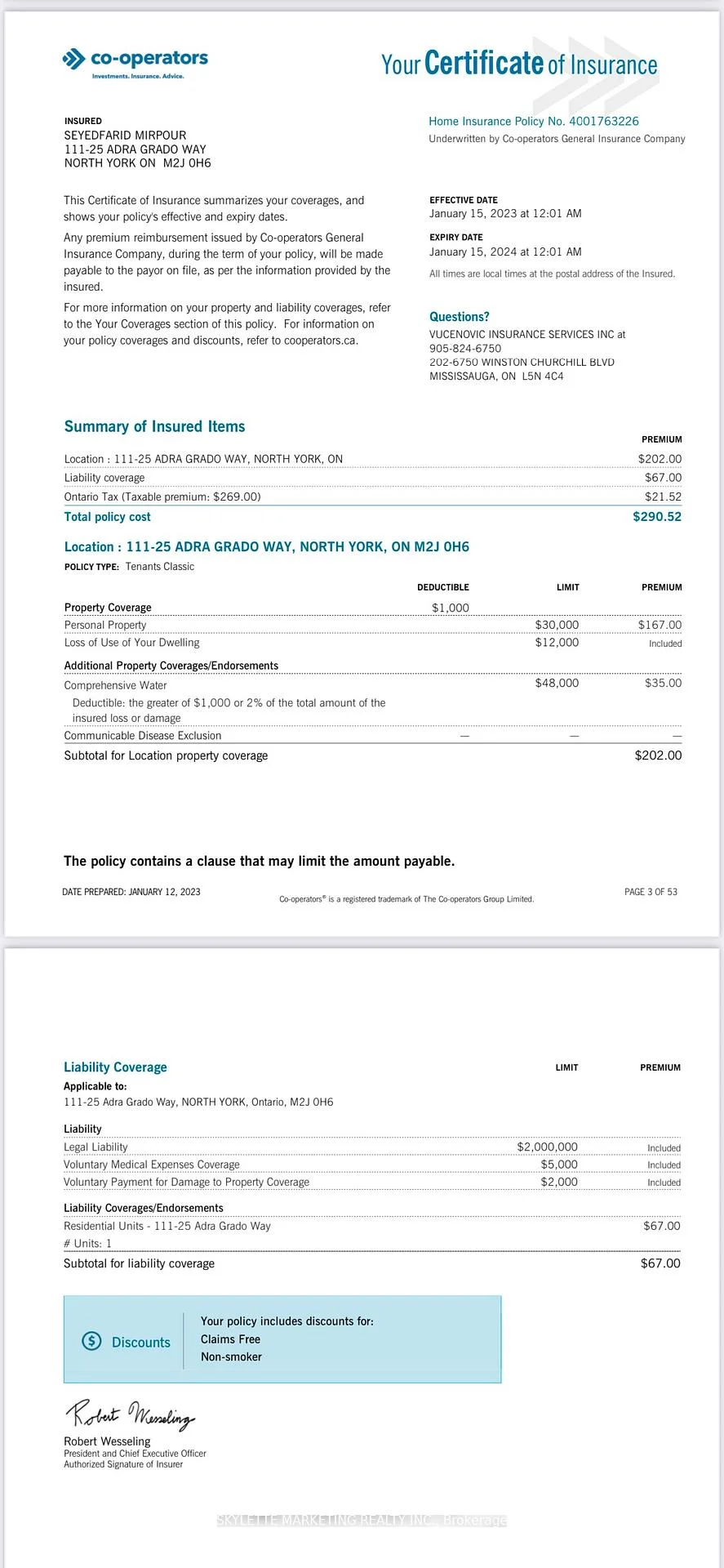
Task: Click the Comprehensive Water coverage row
Action: 373,684
